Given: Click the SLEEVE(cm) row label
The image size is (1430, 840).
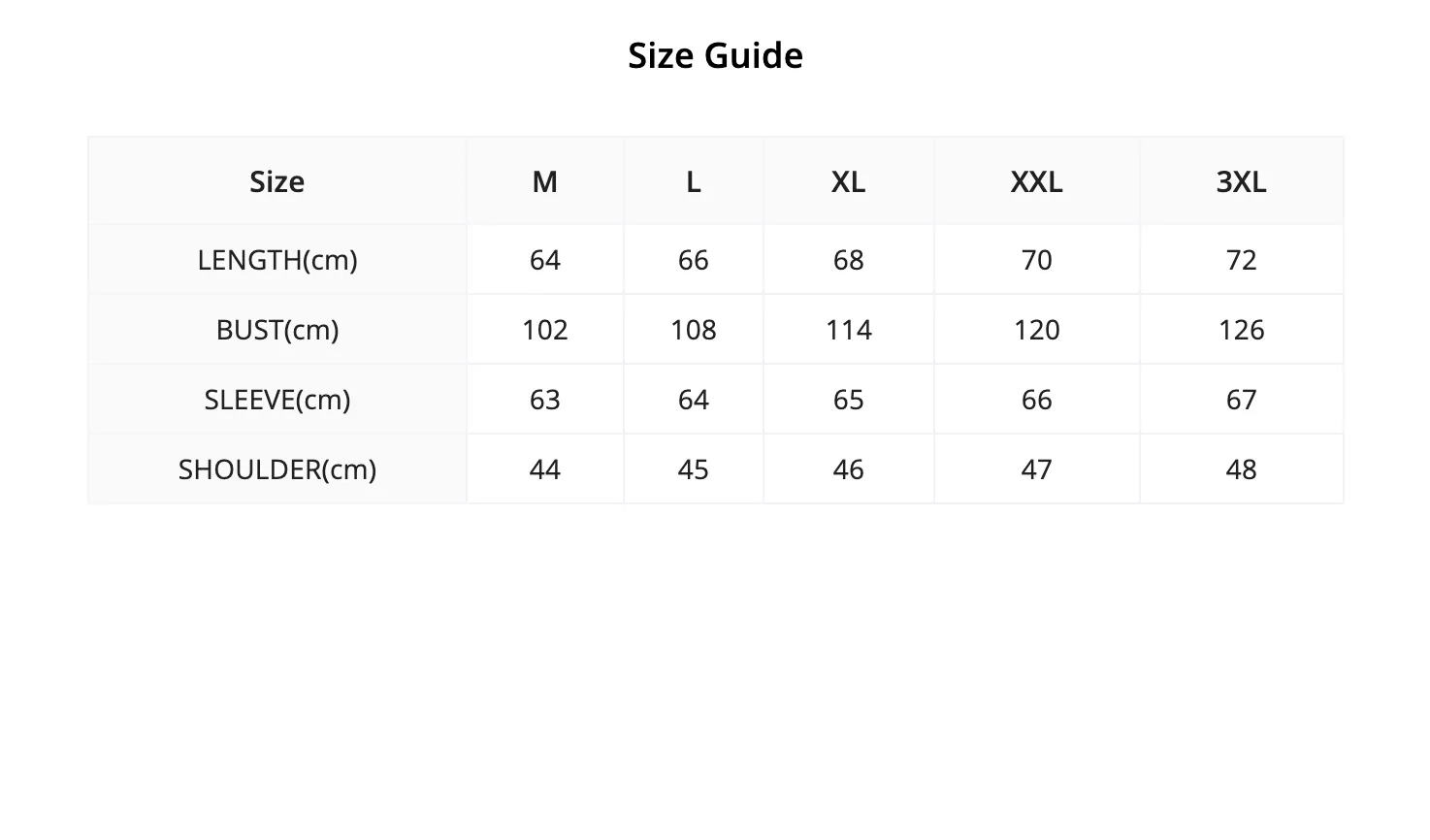Looking at the screenshot, I should [277, 400].
